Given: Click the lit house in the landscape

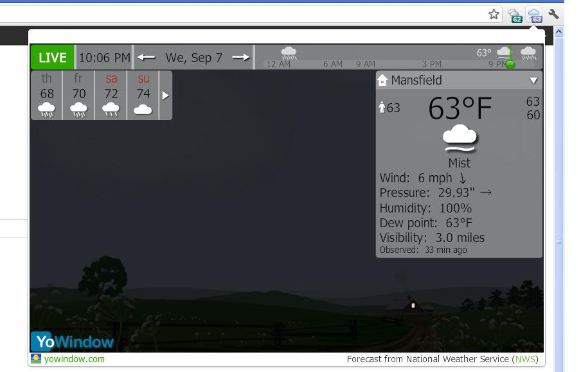Looking at the screenshot, I should pos(412,305).
